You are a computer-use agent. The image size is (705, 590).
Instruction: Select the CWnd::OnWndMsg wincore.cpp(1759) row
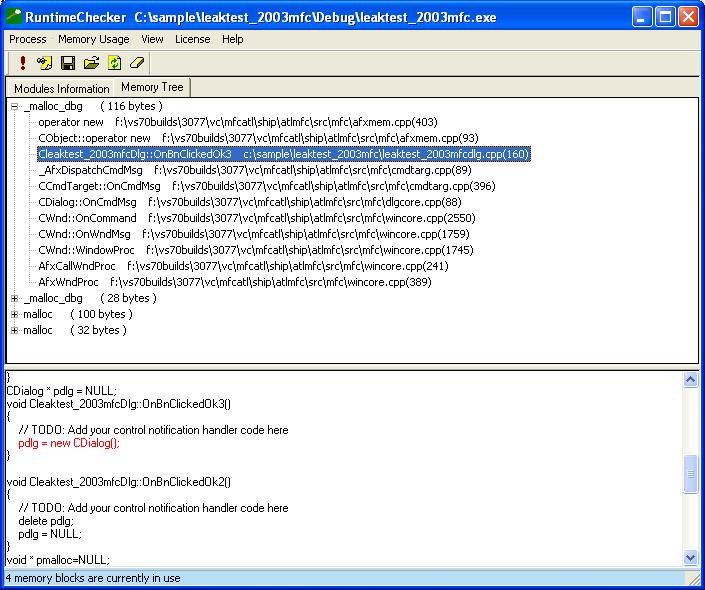[254, 234]
